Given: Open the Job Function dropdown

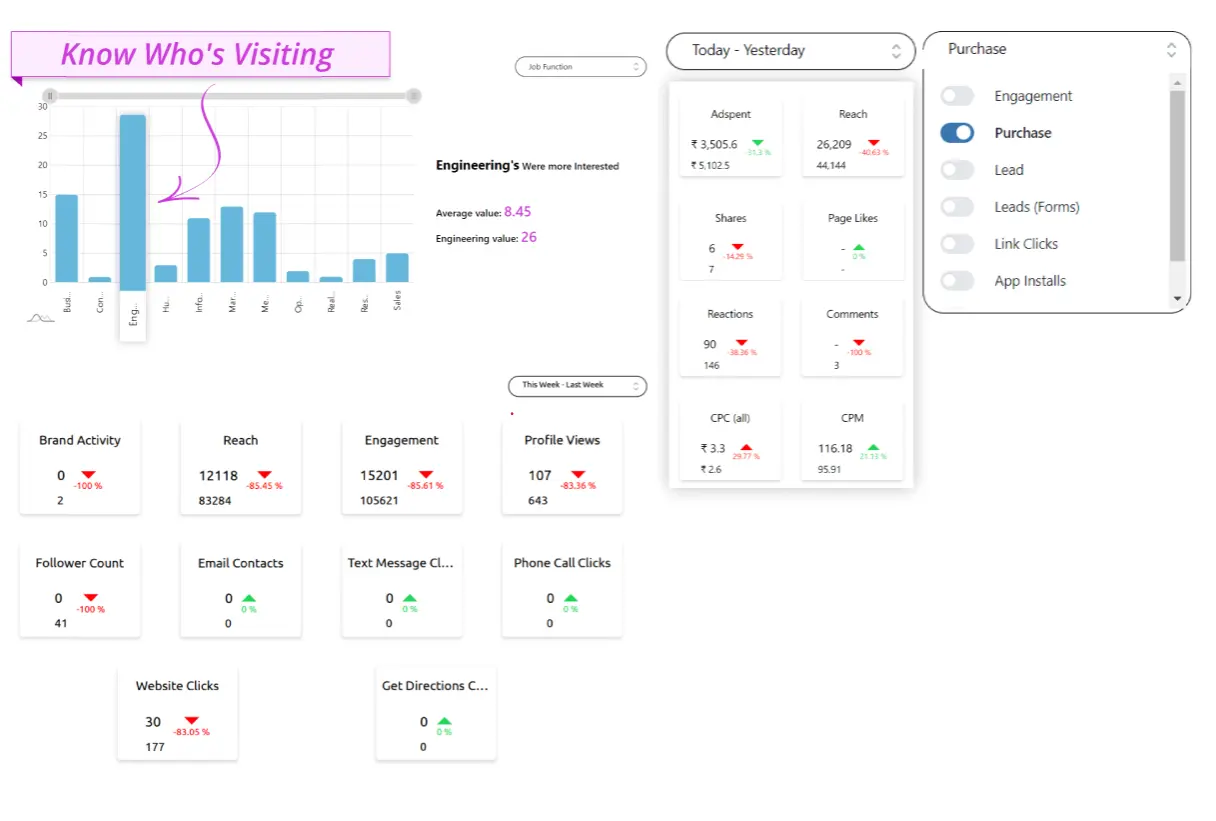Looking at the screenshot, I should pyautogui.click(x=581, y=67).
